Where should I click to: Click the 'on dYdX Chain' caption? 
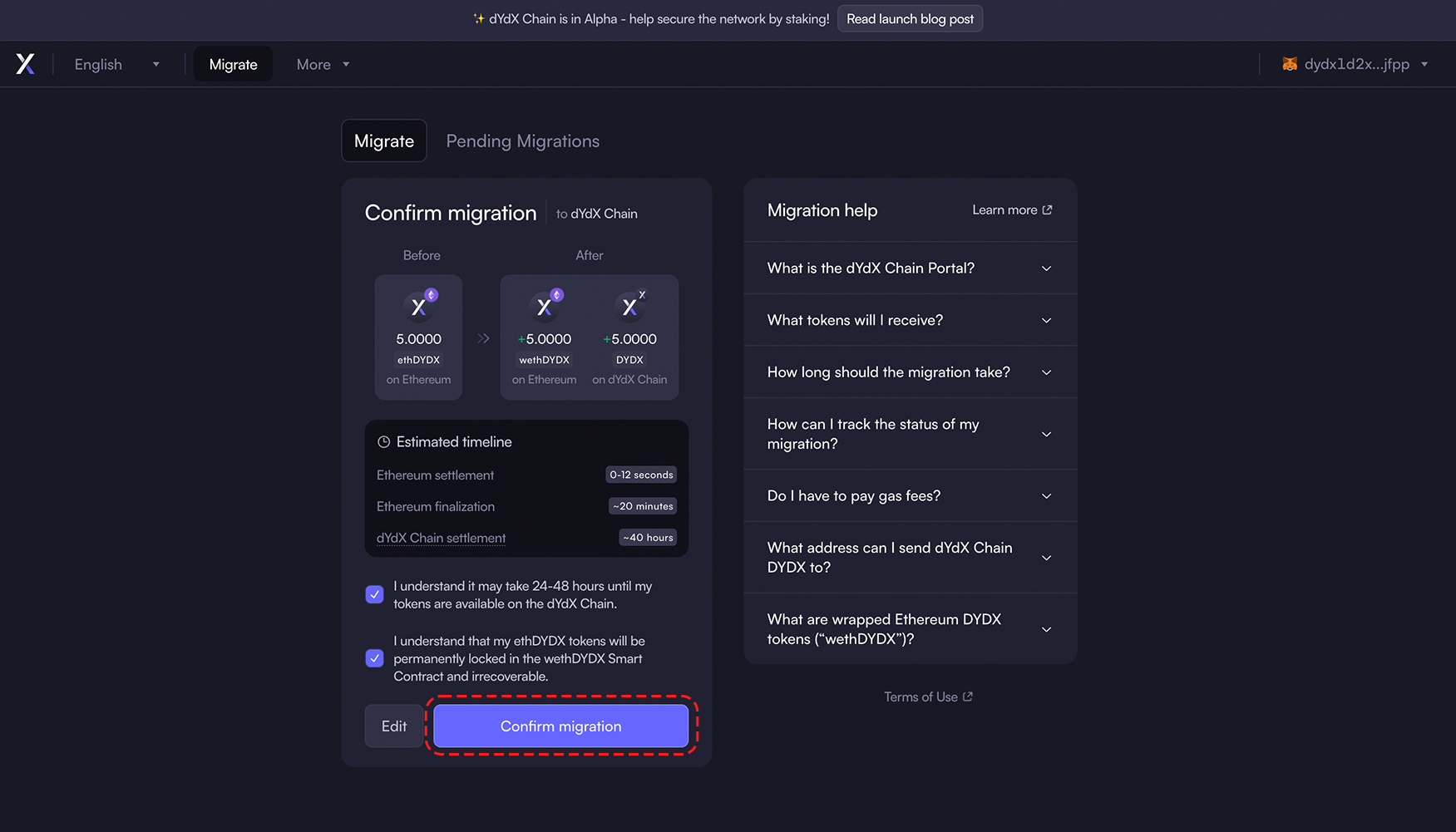[x=629, y=380]
